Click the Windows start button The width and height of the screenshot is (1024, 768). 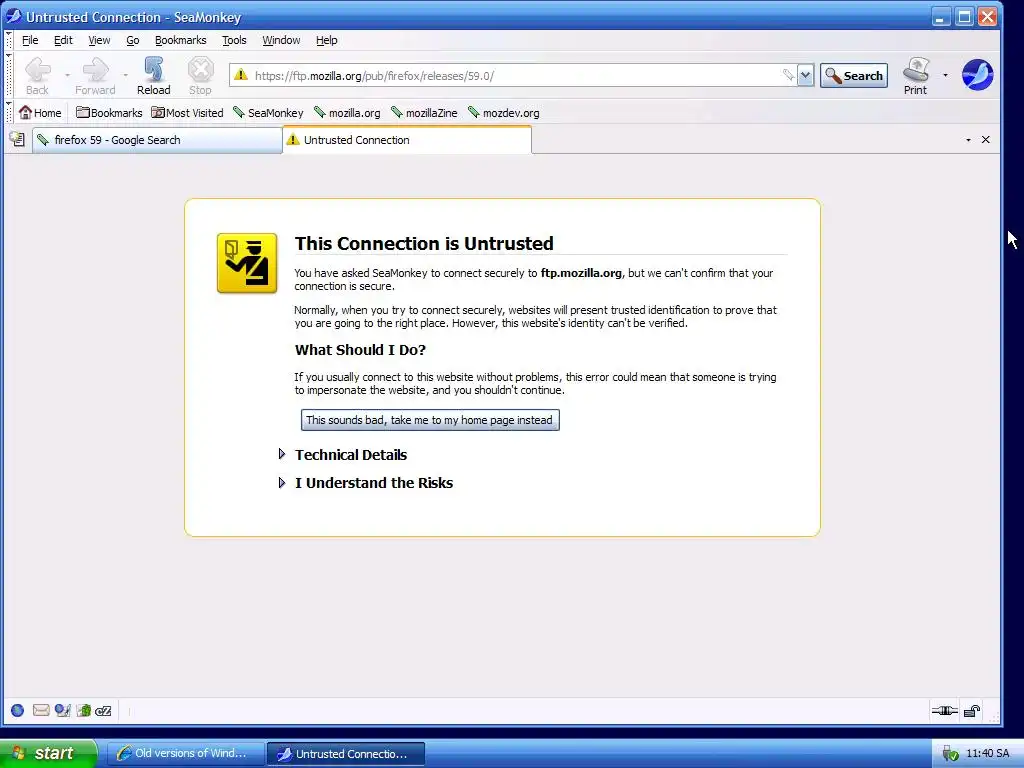click(x=48, y=753)
